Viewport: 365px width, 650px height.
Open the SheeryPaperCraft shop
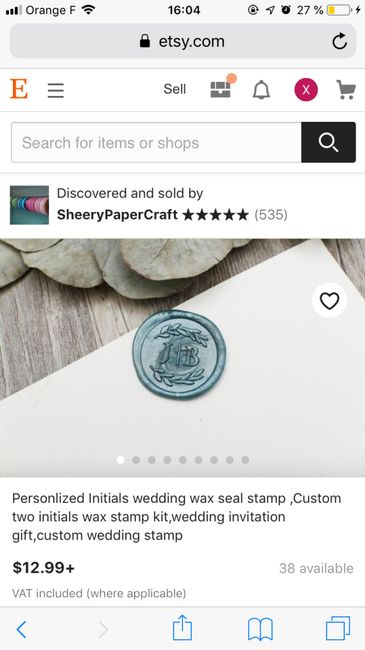pyautogui.click(x=117, y=215)
